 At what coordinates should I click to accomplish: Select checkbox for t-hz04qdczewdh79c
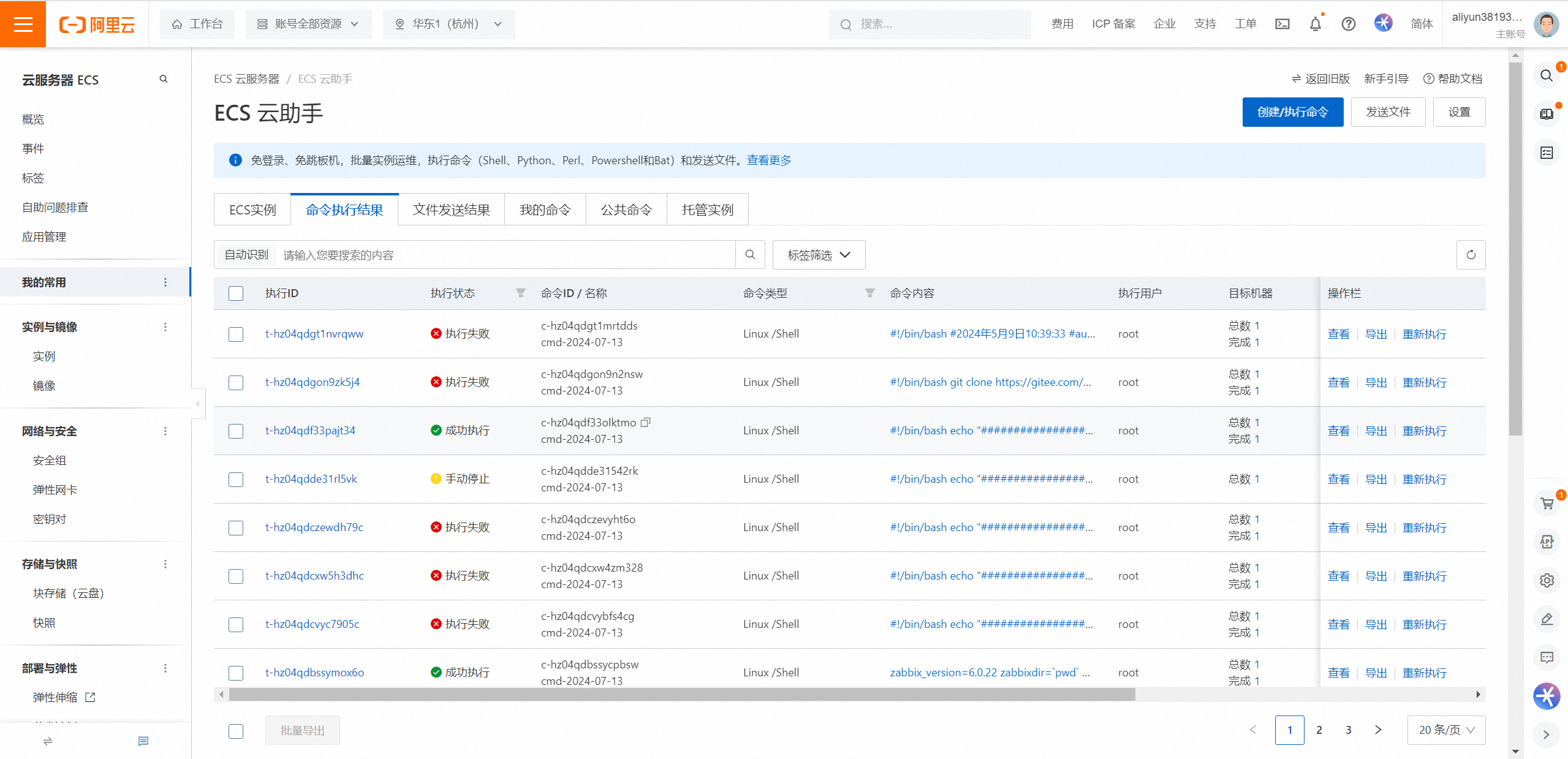click(x=236, y=527)
